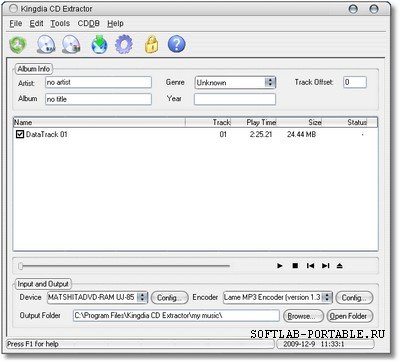Open the Tools menu

60,23
